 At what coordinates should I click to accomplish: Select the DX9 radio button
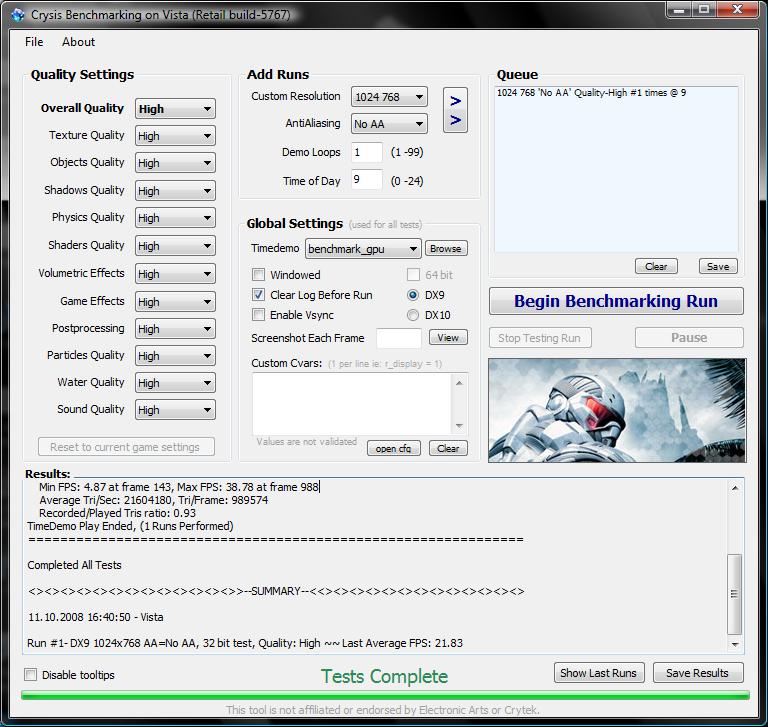click(413, 295)
